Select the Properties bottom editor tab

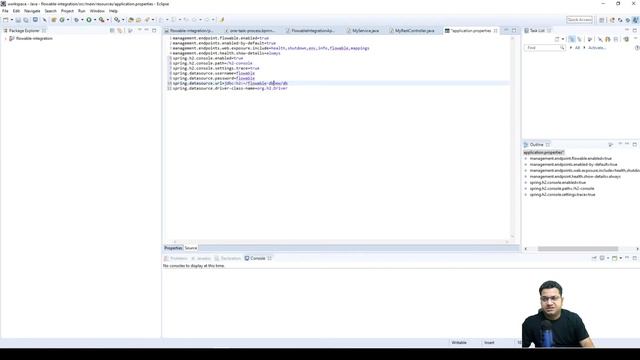[173, 248]
